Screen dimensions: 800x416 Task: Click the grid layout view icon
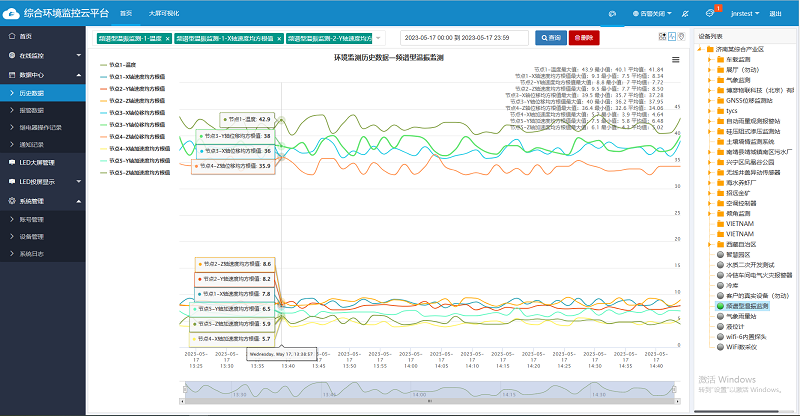tap(662, 37)
